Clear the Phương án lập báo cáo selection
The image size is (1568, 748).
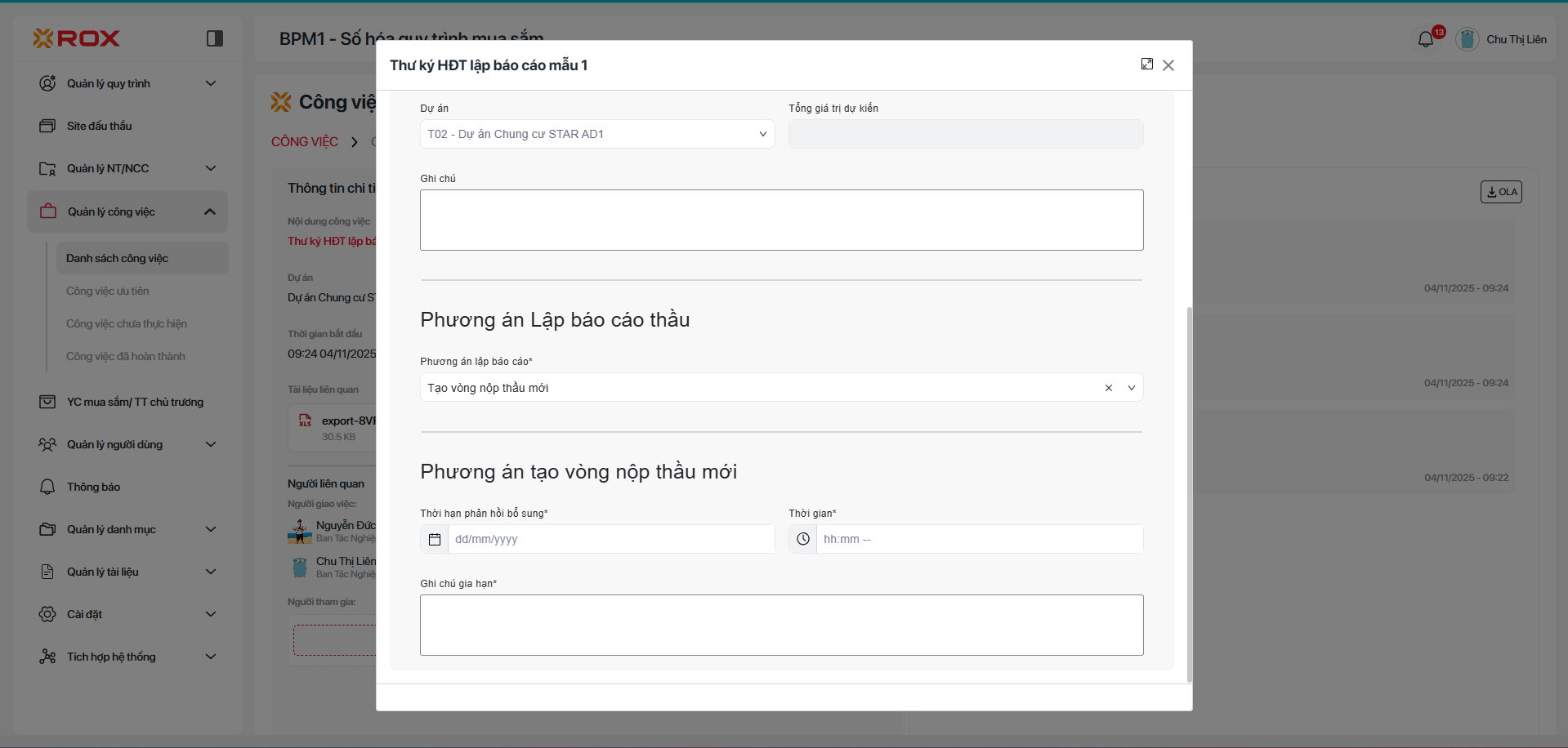1109,388
